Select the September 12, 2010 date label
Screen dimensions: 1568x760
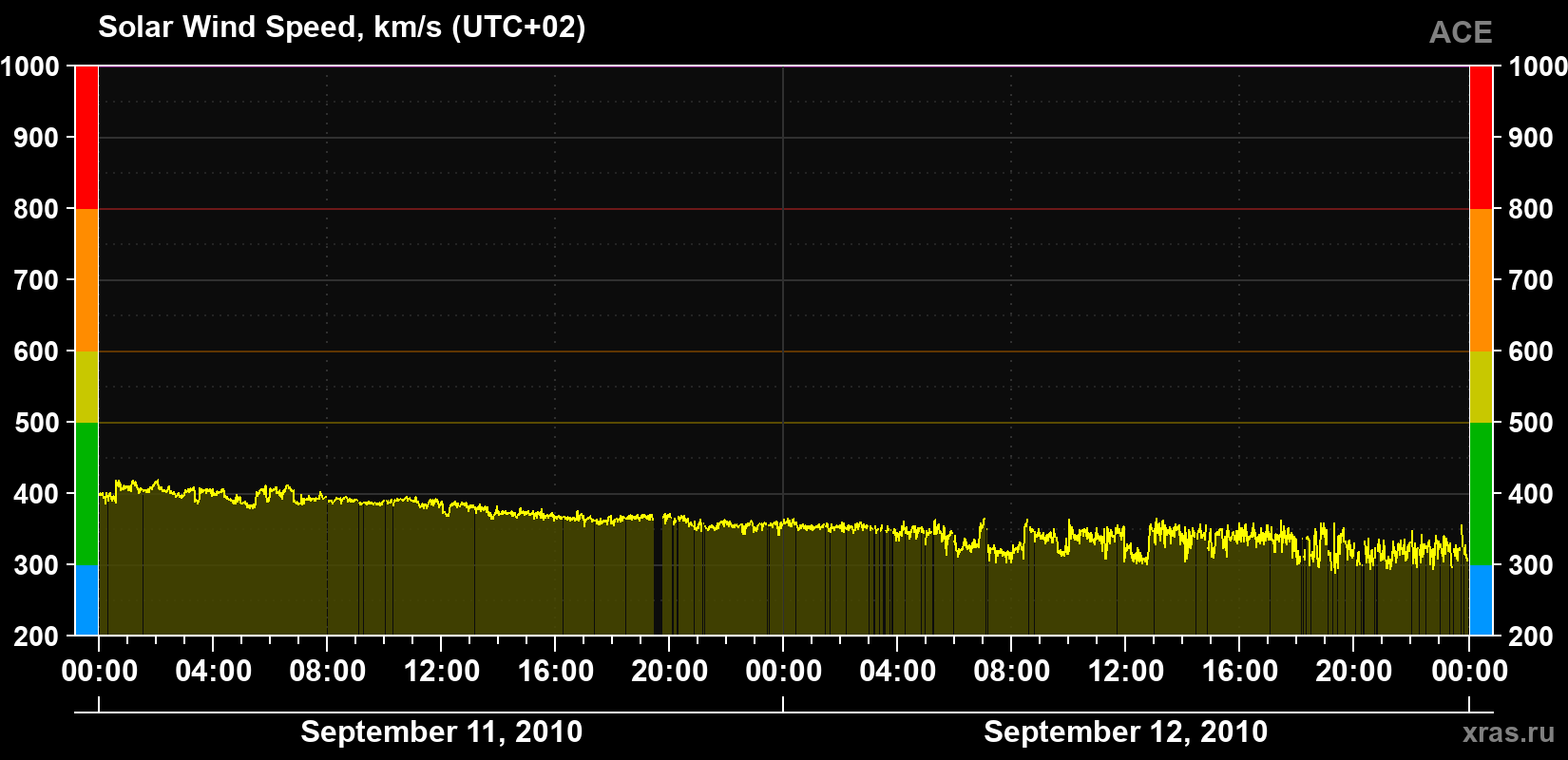coord(1125,732)
